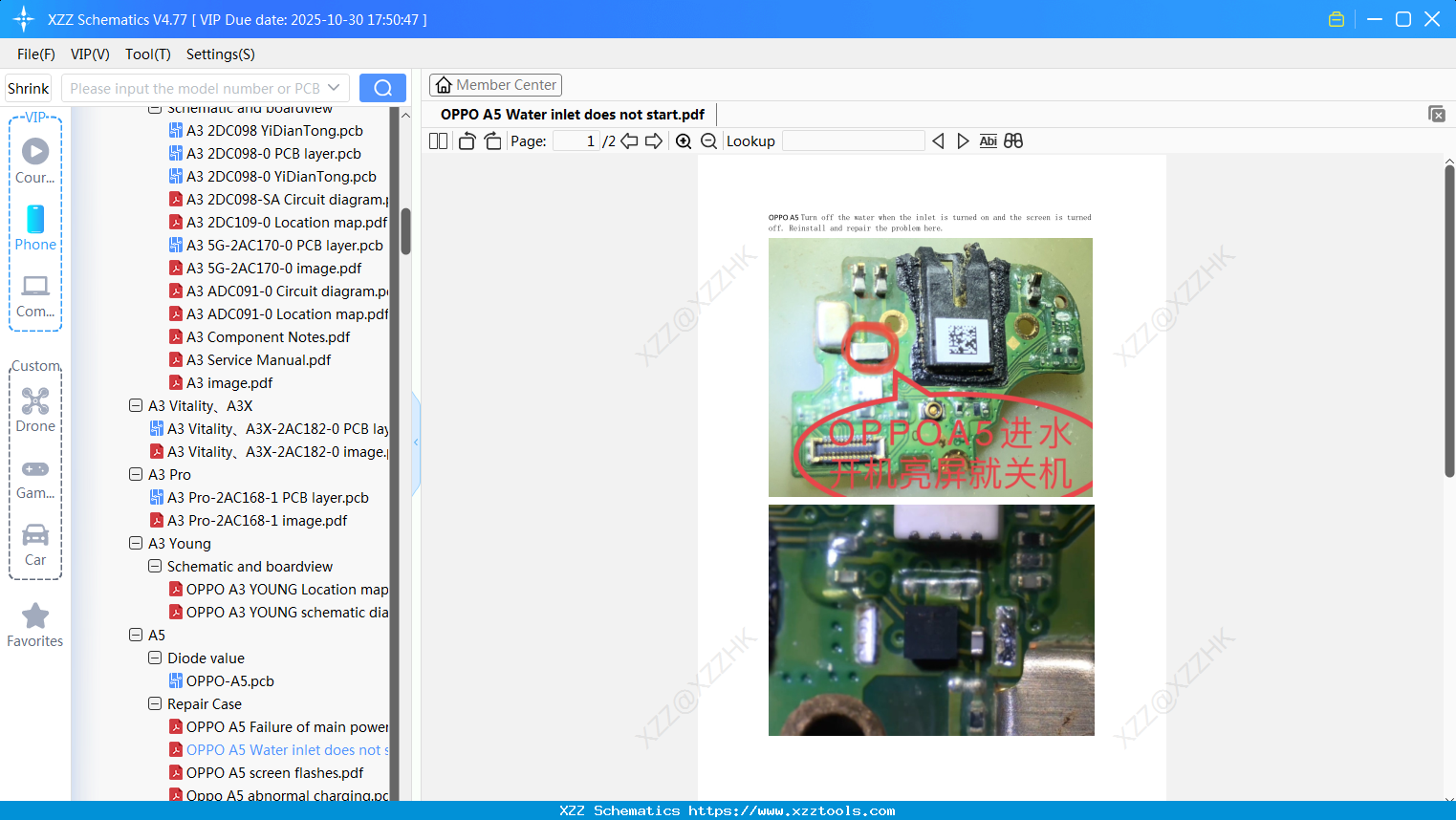Open the Game console category
1456x820 pixels.
coord(35,479)
